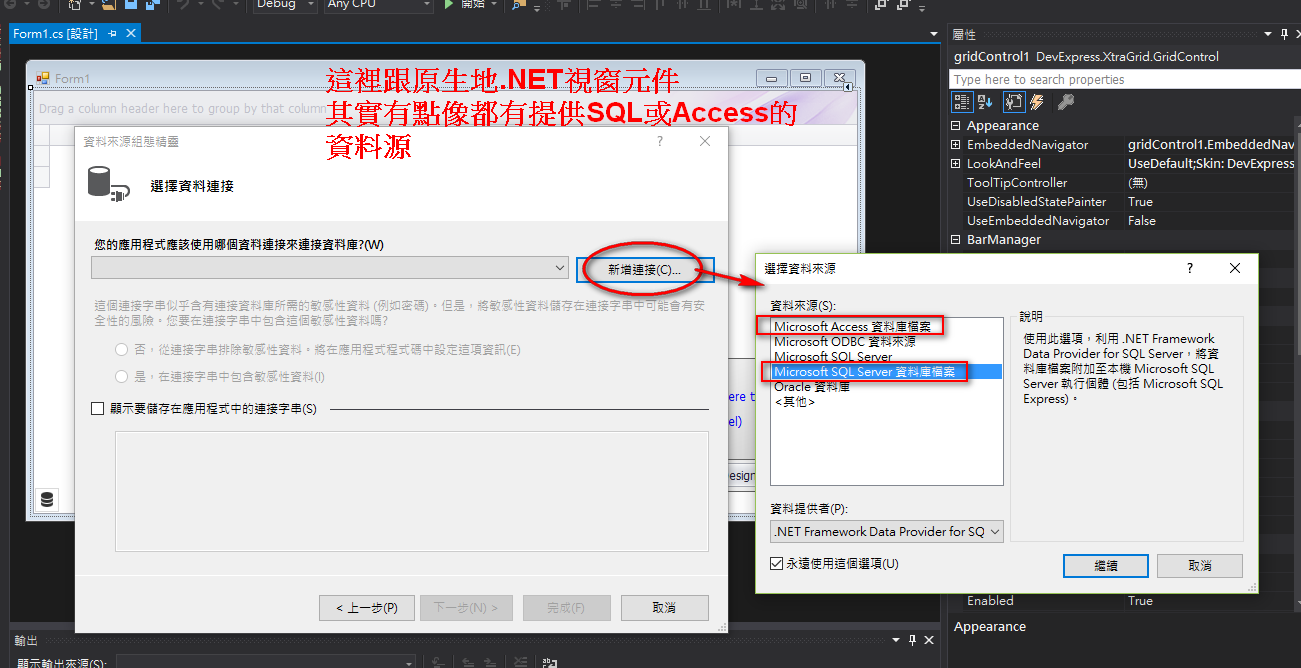Click 取消 in Choose Data Source dialog
Viewport: 1301px width, 668px height.
1200,566
